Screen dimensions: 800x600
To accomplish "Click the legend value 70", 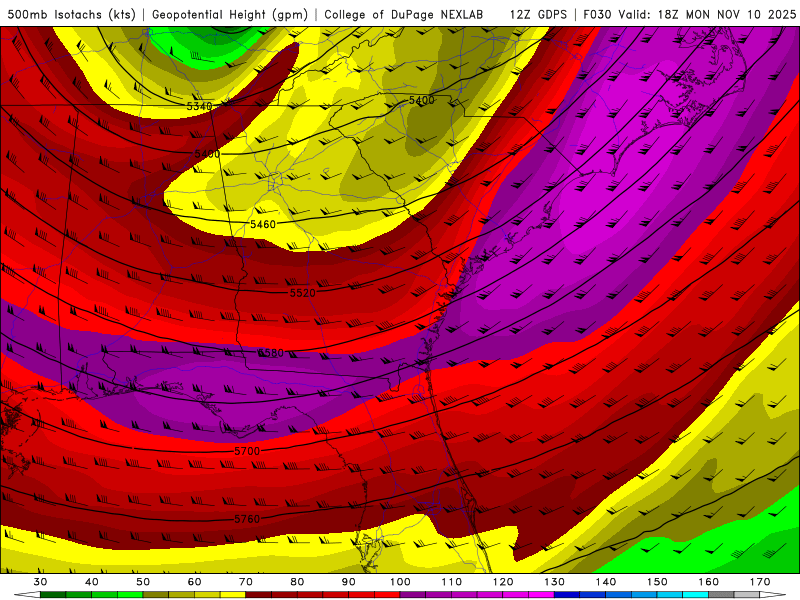I will [x=246, y=582].
